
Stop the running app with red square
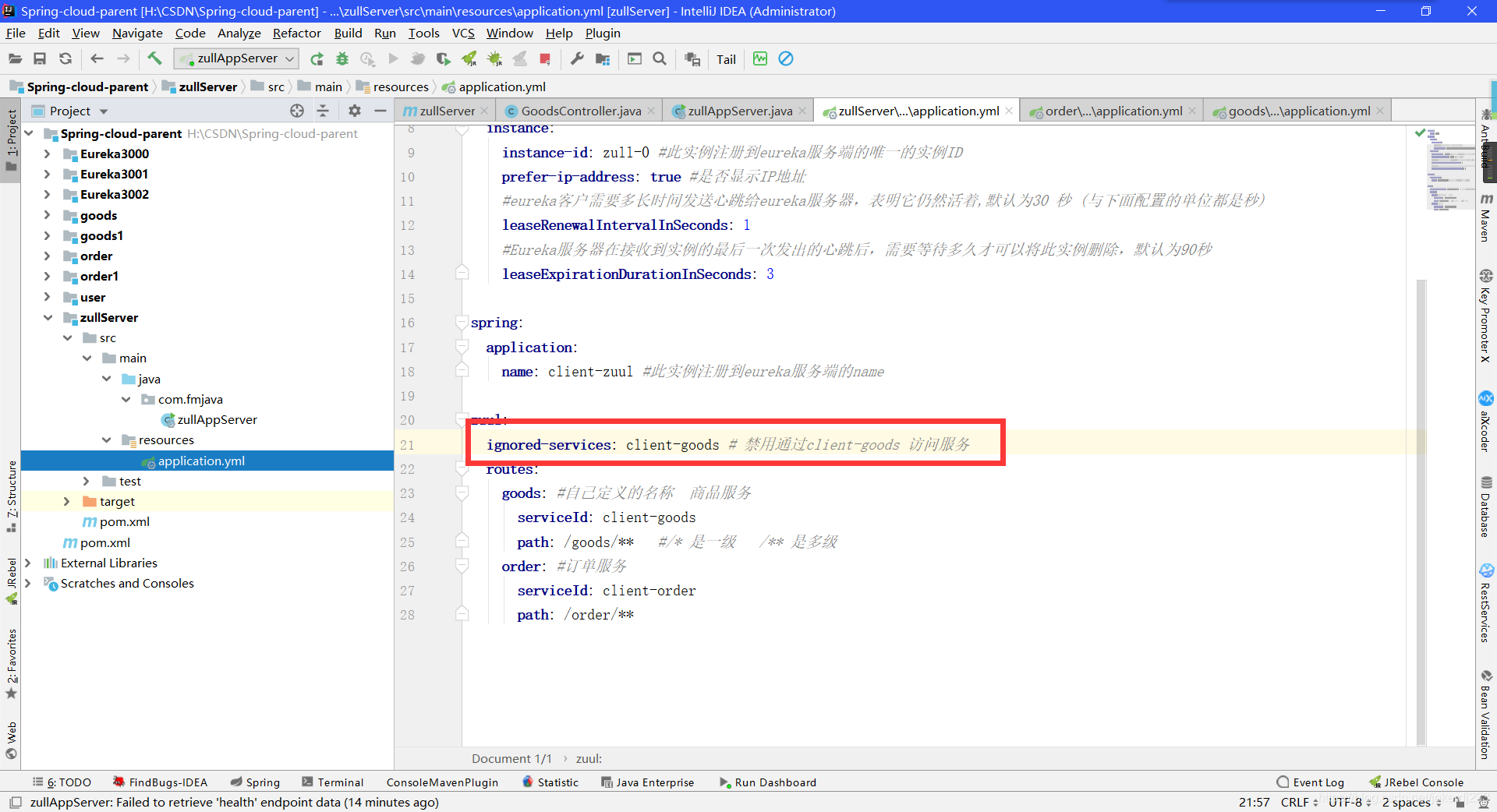coord(545,58)
